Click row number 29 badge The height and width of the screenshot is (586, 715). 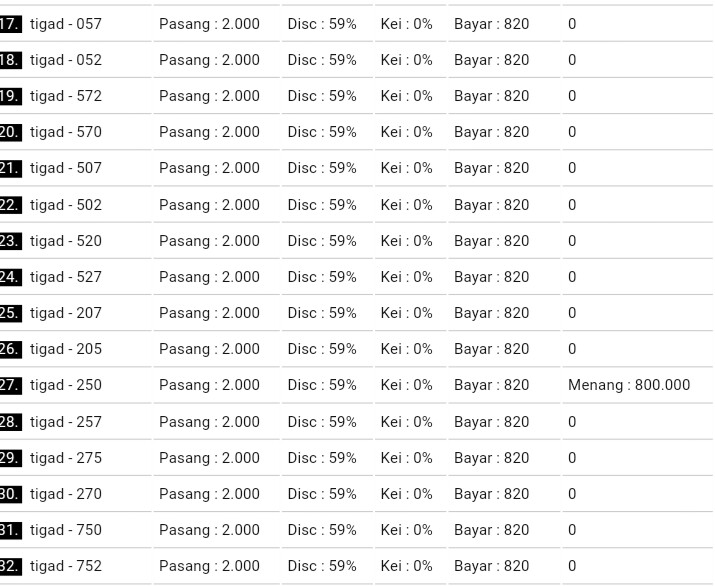tap(10, 458)
